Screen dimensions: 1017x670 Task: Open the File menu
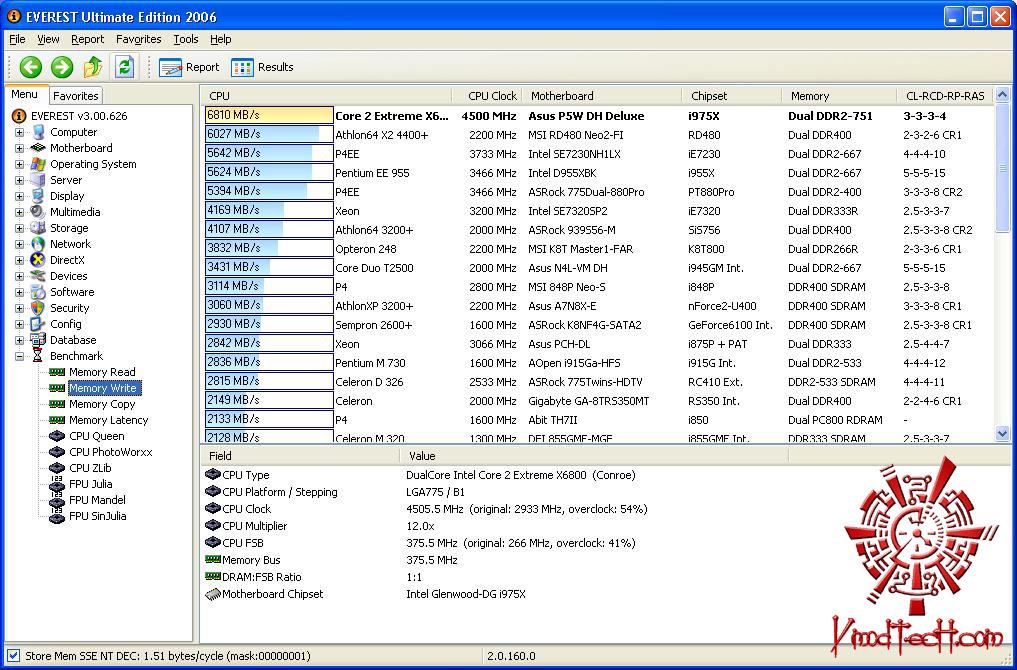(18, 40)
